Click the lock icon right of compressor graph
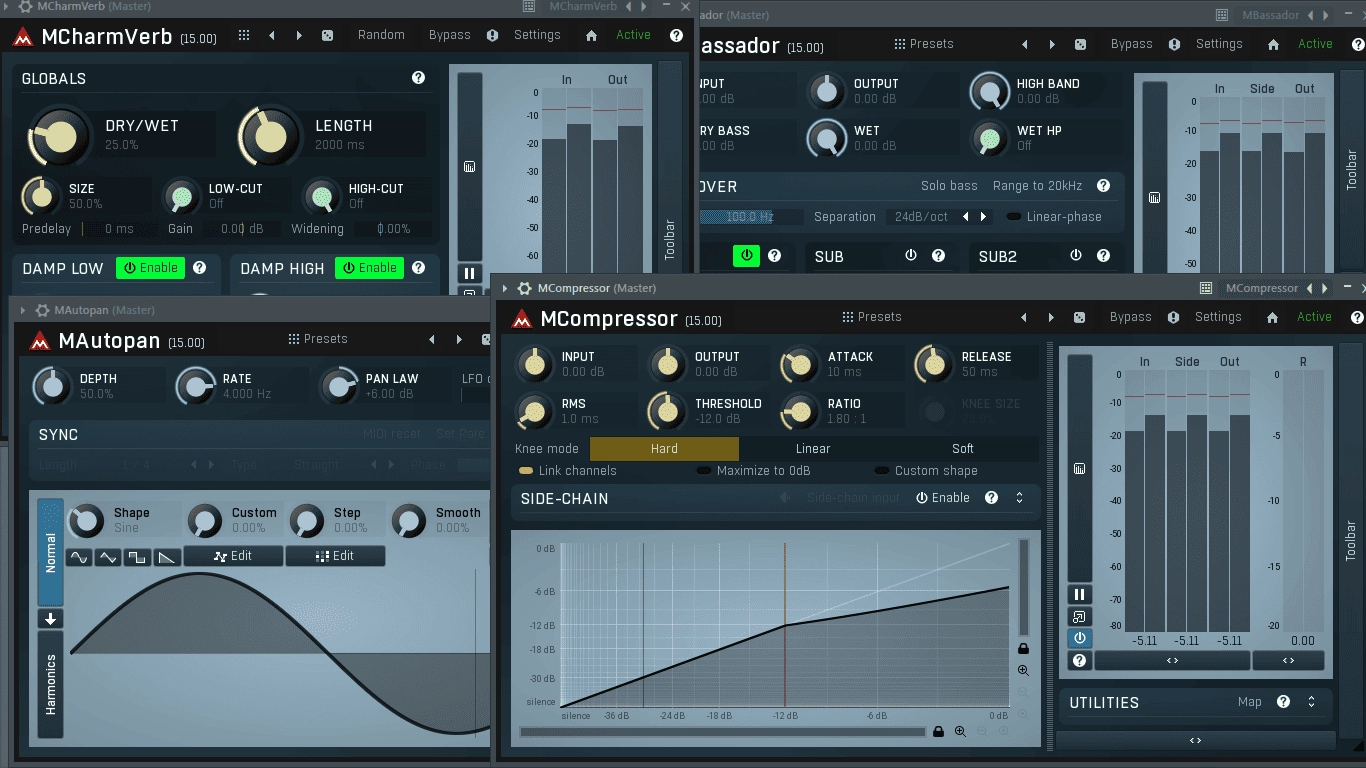The width and height of the screenshot is (1366, 768). point(1023,648)
